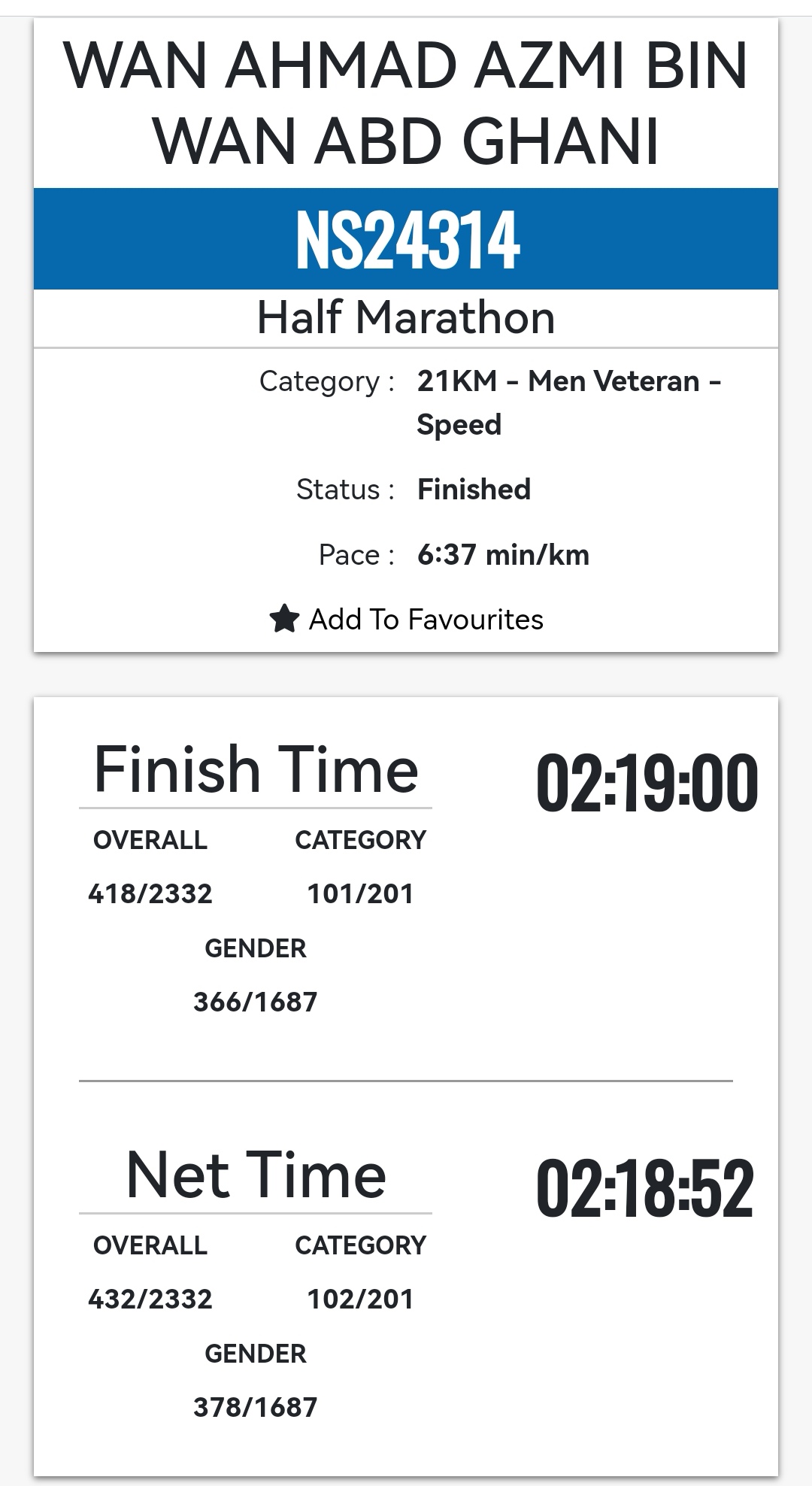Select net gender rank 378/1687
This screenshot has width=812, height=1486.
(x=256, y=1407)
